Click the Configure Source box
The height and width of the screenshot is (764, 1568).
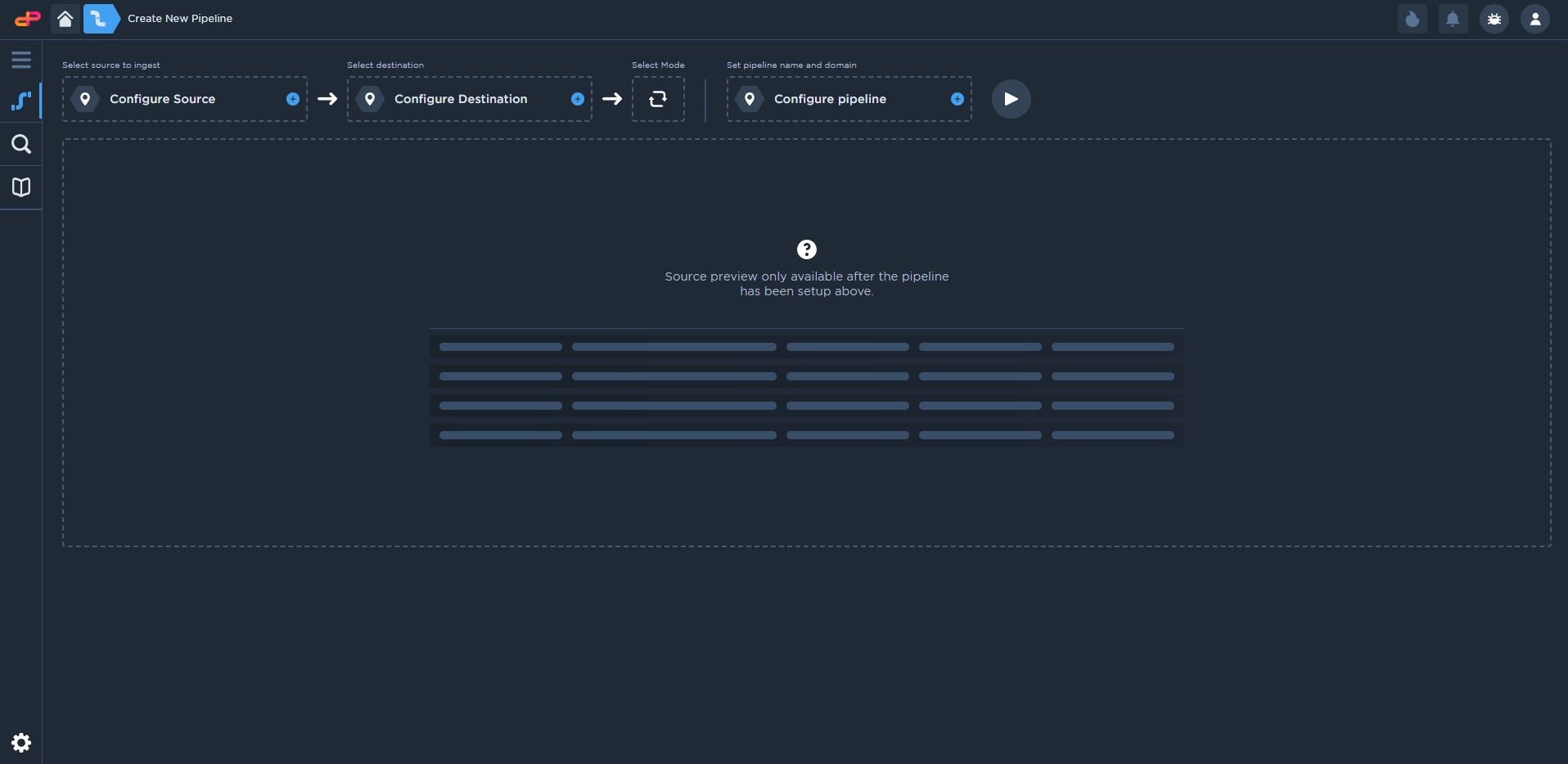point(162,99)
